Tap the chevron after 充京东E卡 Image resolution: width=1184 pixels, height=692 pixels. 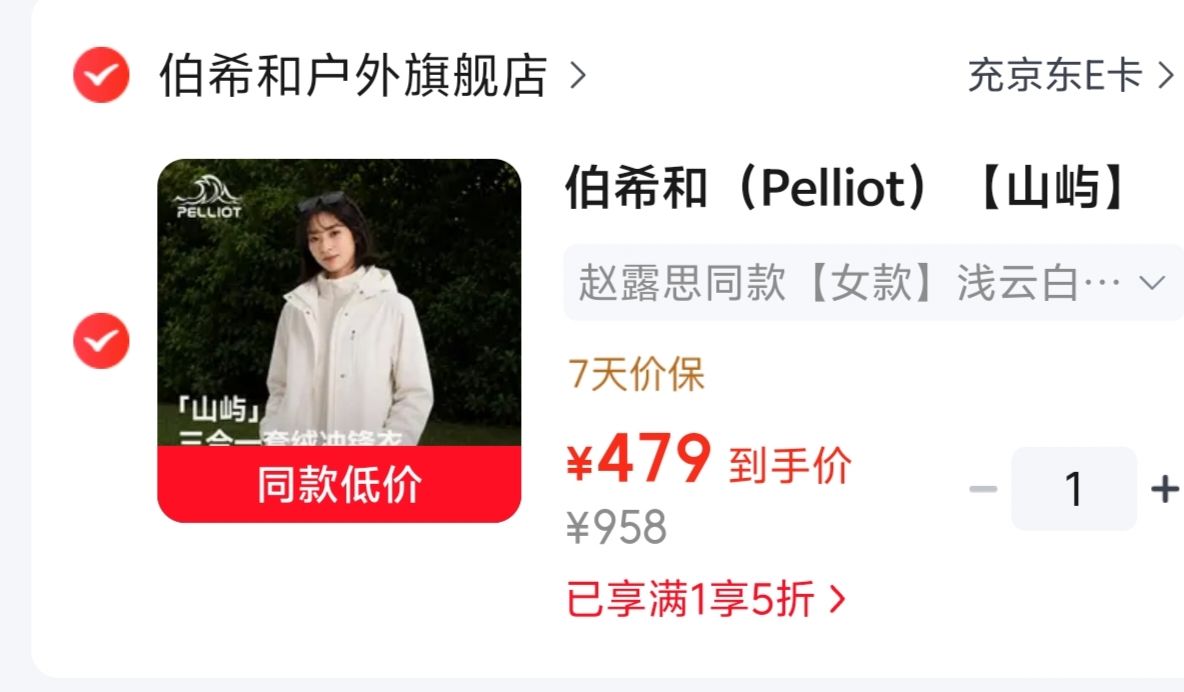(x=1166, y=76)
